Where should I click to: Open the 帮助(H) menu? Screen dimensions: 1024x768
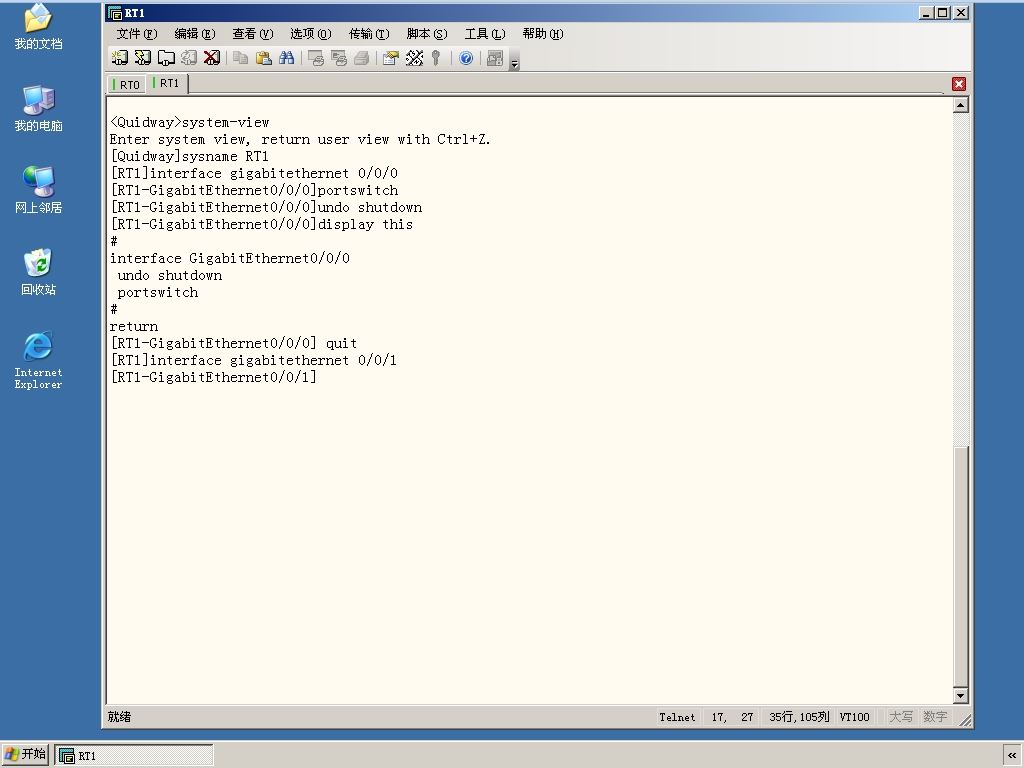click(543, 34)
